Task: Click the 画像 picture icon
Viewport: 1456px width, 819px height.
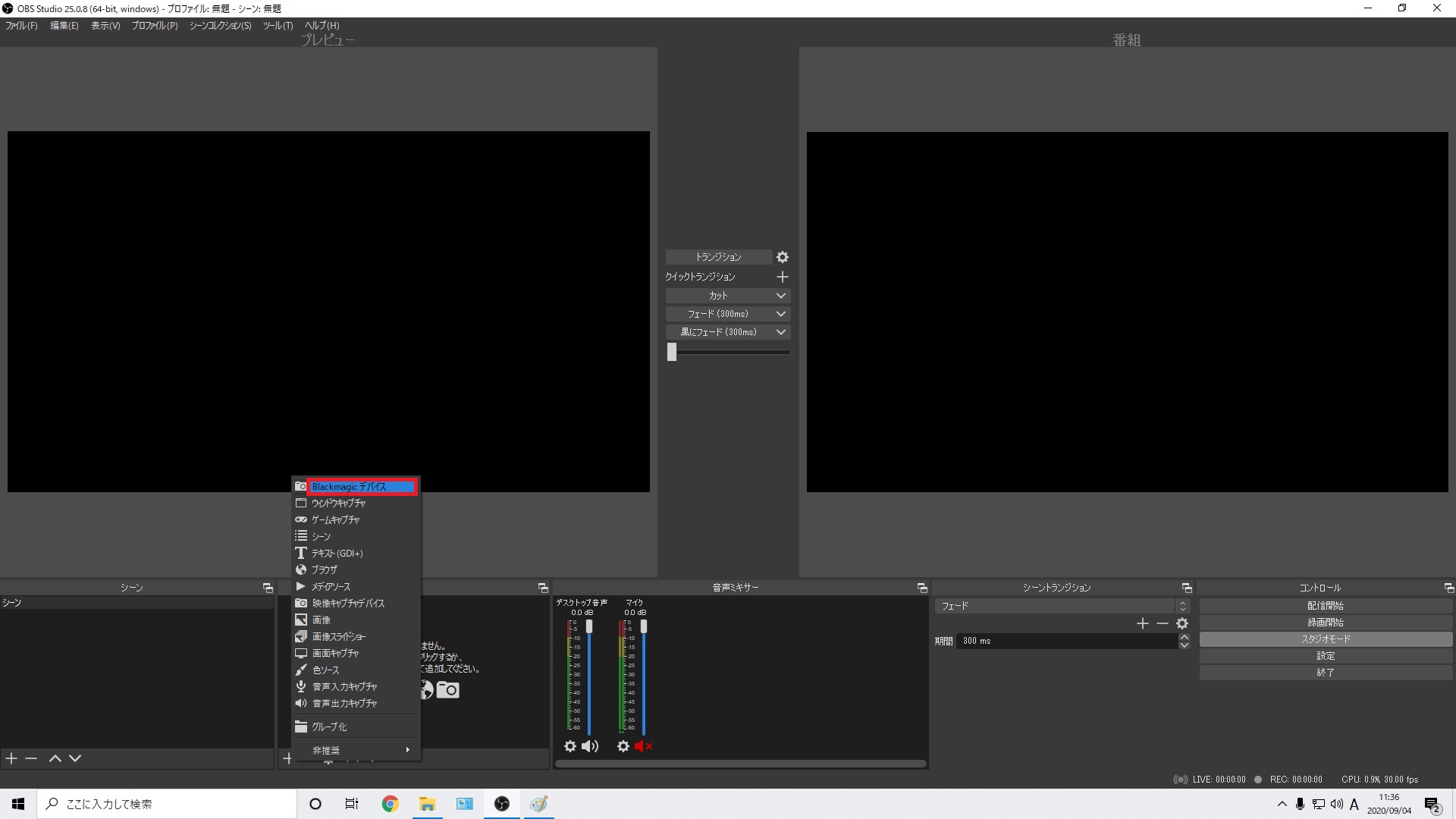Action: pos(301,620)
